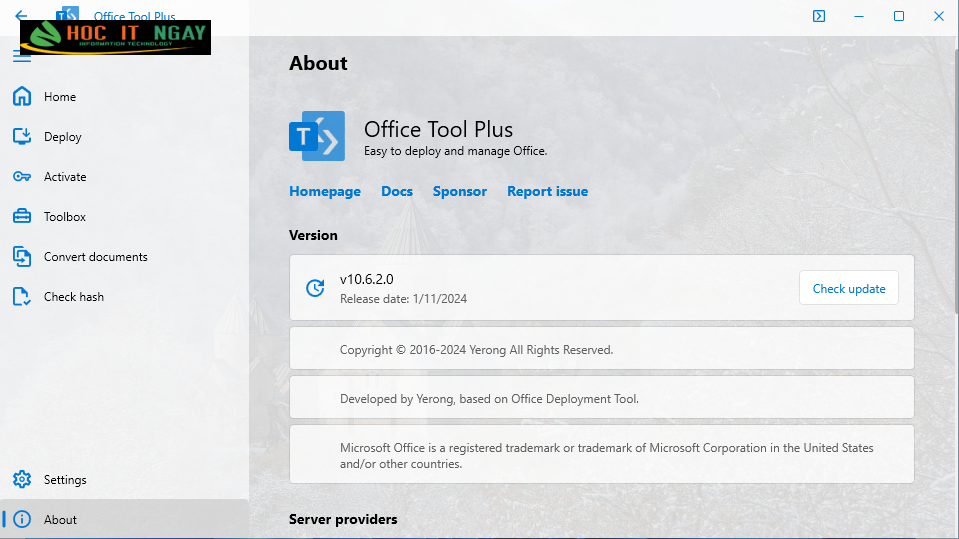The width and height of the screenshot is (959, 539).
Task: Click the Release date text
Action: pyautogui.click(x=403, y=299)
